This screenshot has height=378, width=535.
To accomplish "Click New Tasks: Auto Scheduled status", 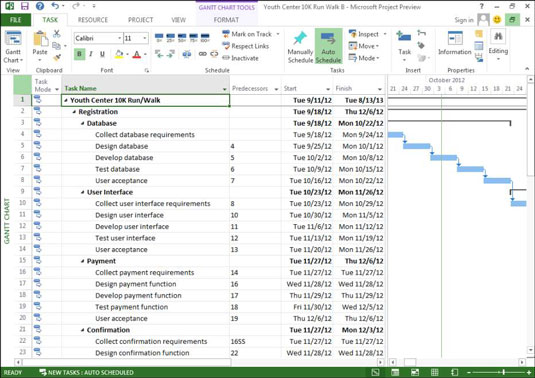I will tap(87, 373).
